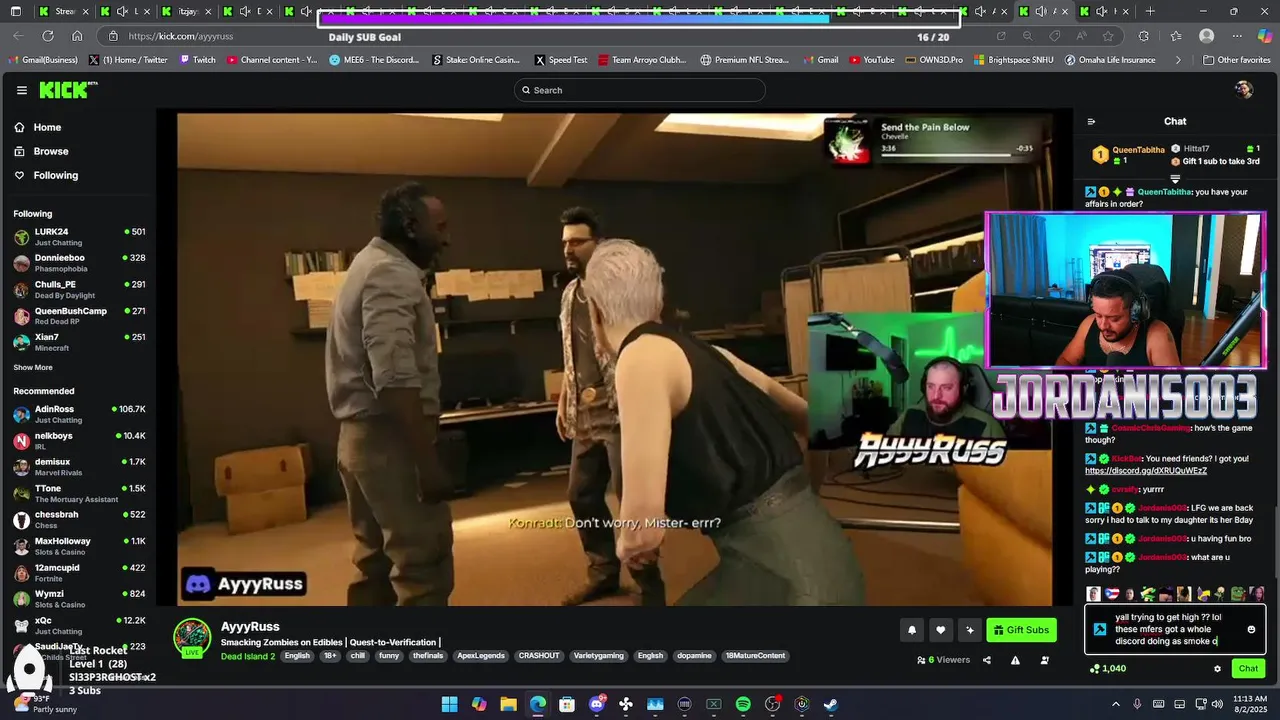This screenshot has width=1280, height=720.
Task: Open AyyyRuss channel avatar
Action: [x=192, y=638]
